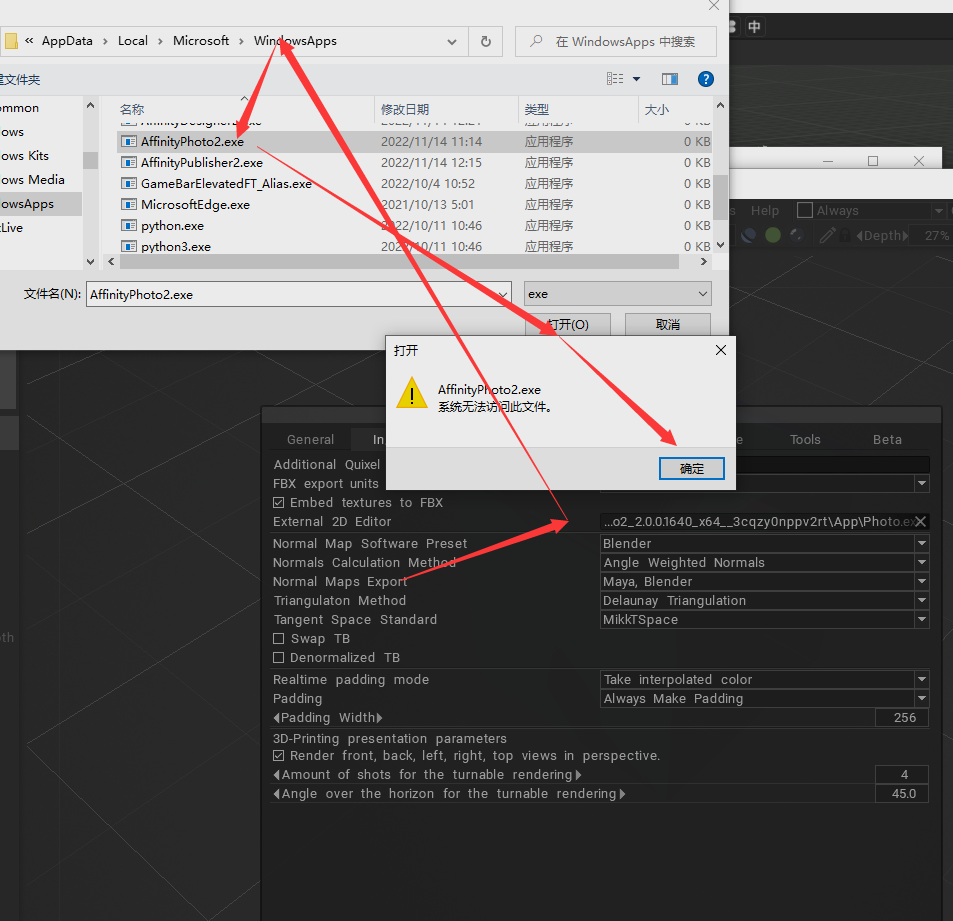Switch to the Beta tab
The image size is (953, 921).
(887, 439)
